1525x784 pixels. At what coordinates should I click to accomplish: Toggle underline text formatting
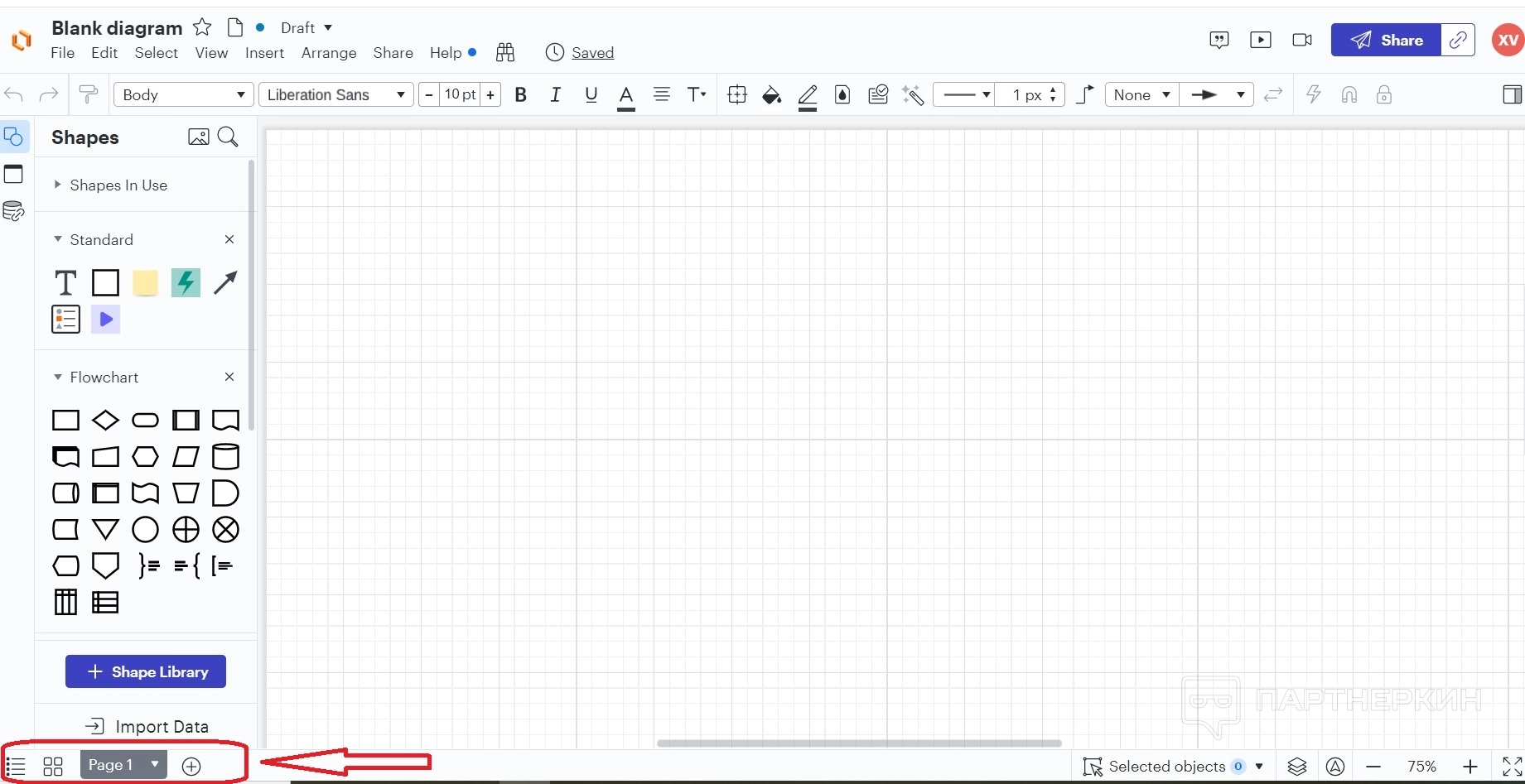pos(591,95)
